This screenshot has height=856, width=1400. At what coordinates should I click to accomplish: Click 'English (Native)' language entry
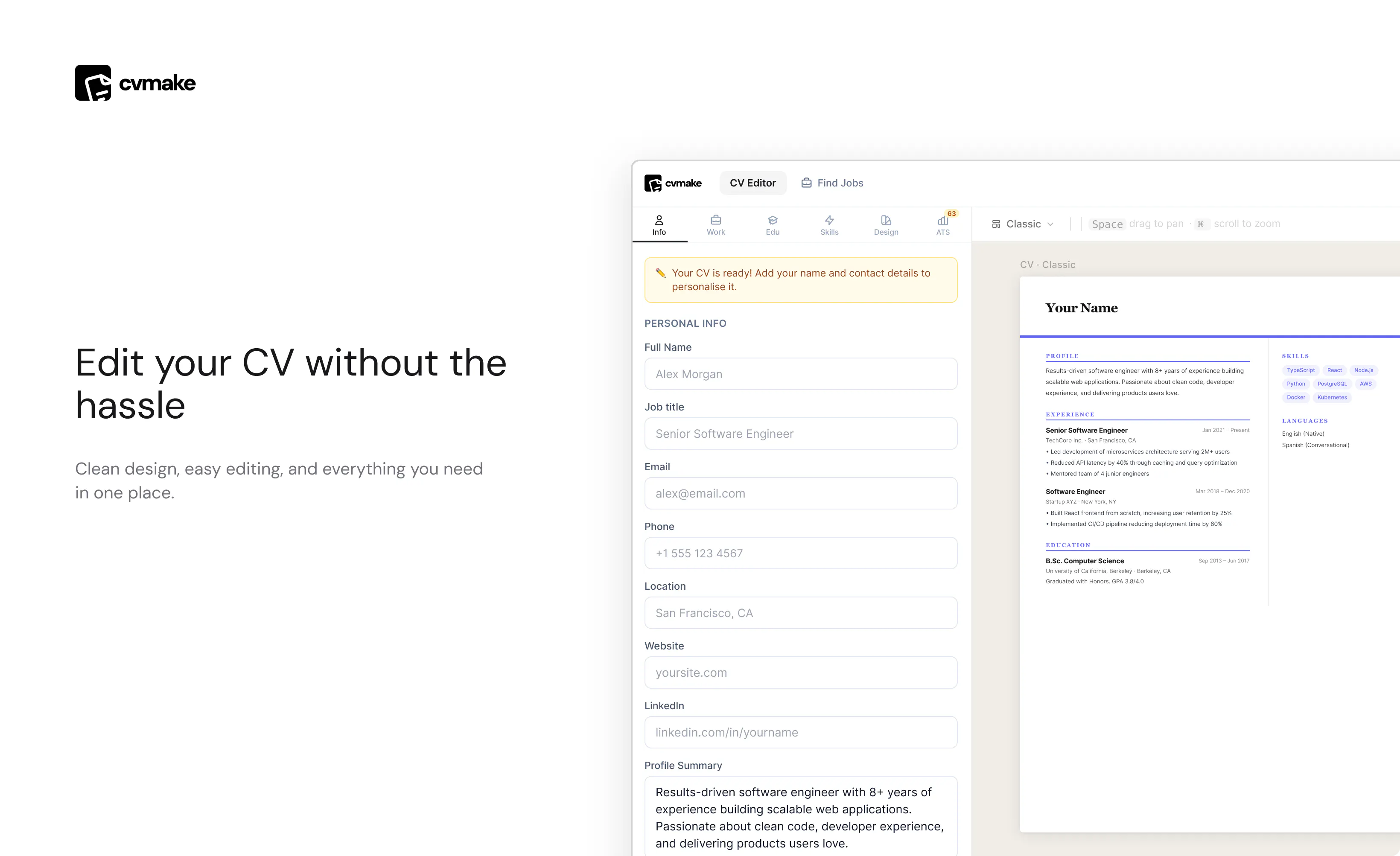coord(1303,434)
